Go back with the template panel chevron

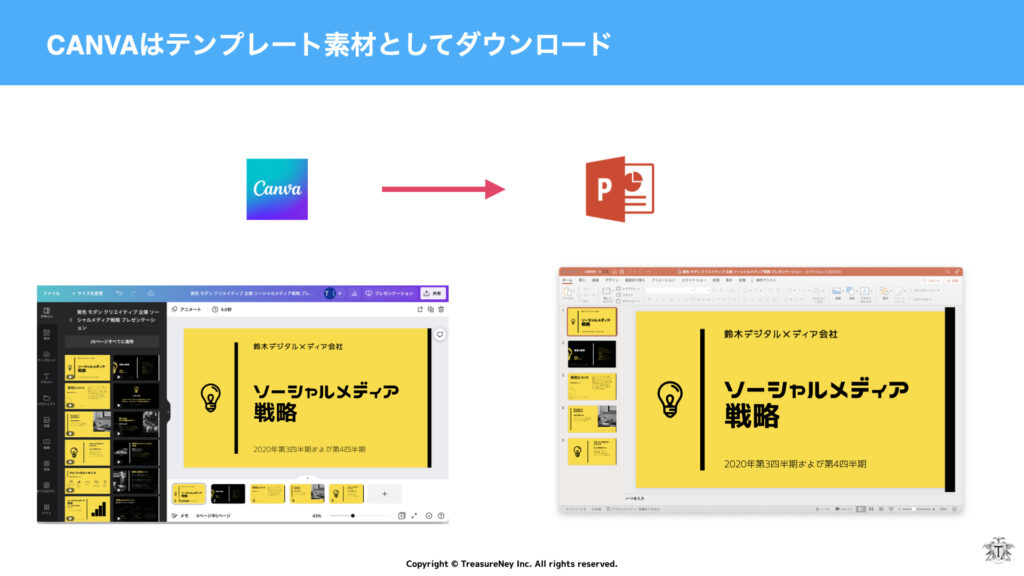71,320
